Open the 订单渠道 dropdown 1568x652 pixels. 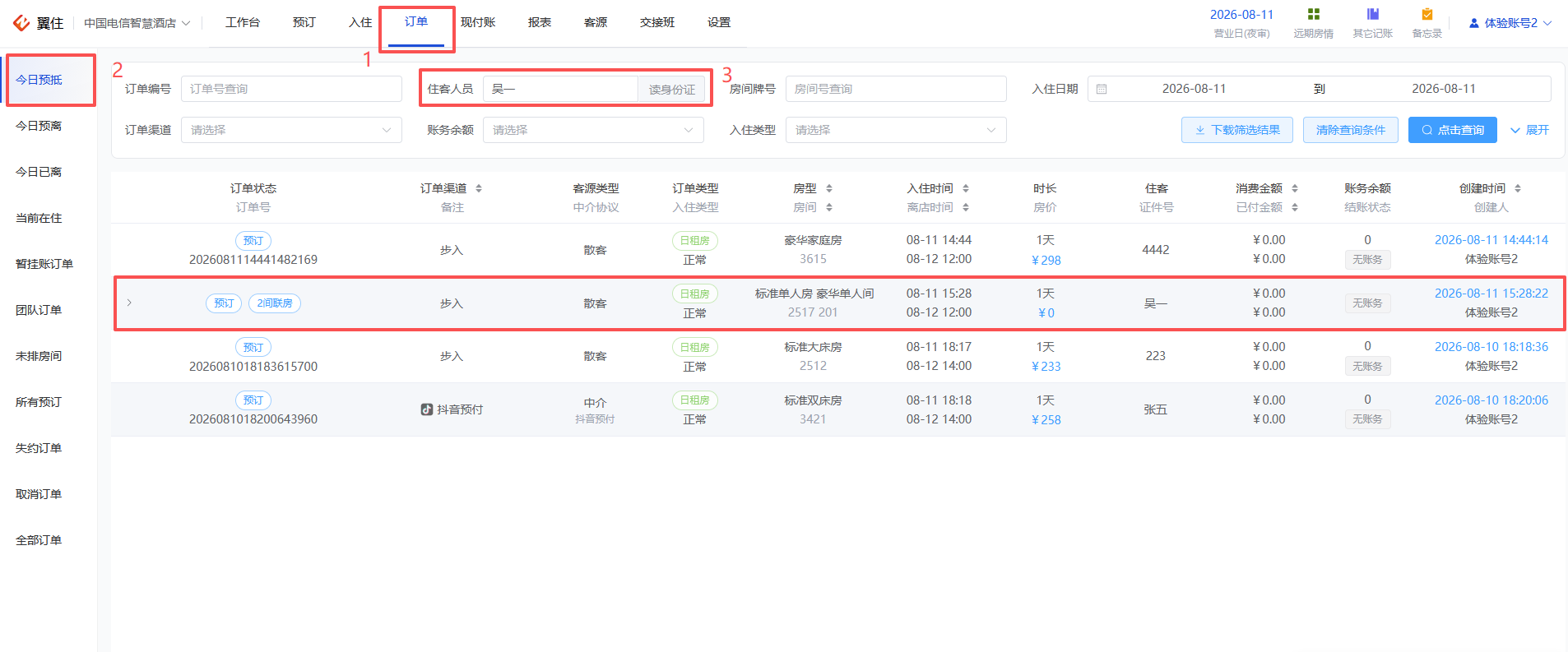(291, 130)
